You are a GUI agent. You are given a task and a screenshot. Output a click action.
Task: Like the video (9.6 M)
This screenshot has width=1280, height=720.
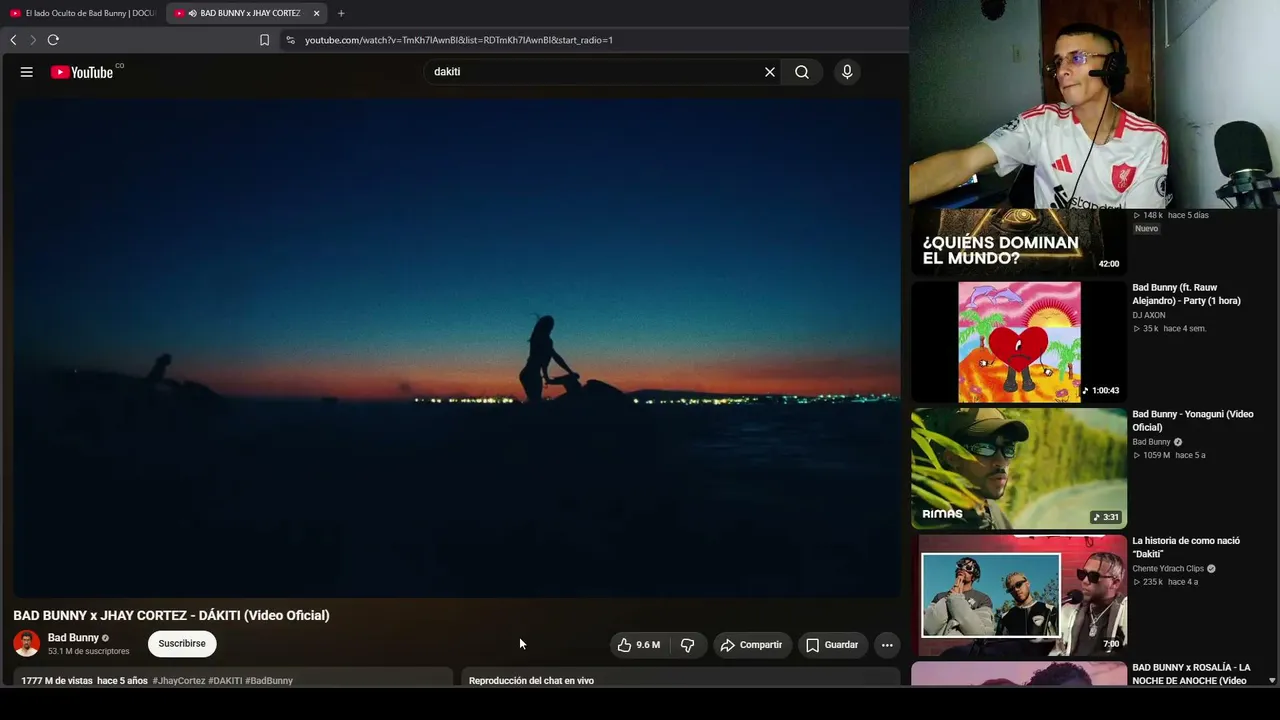tap(639, 645)
